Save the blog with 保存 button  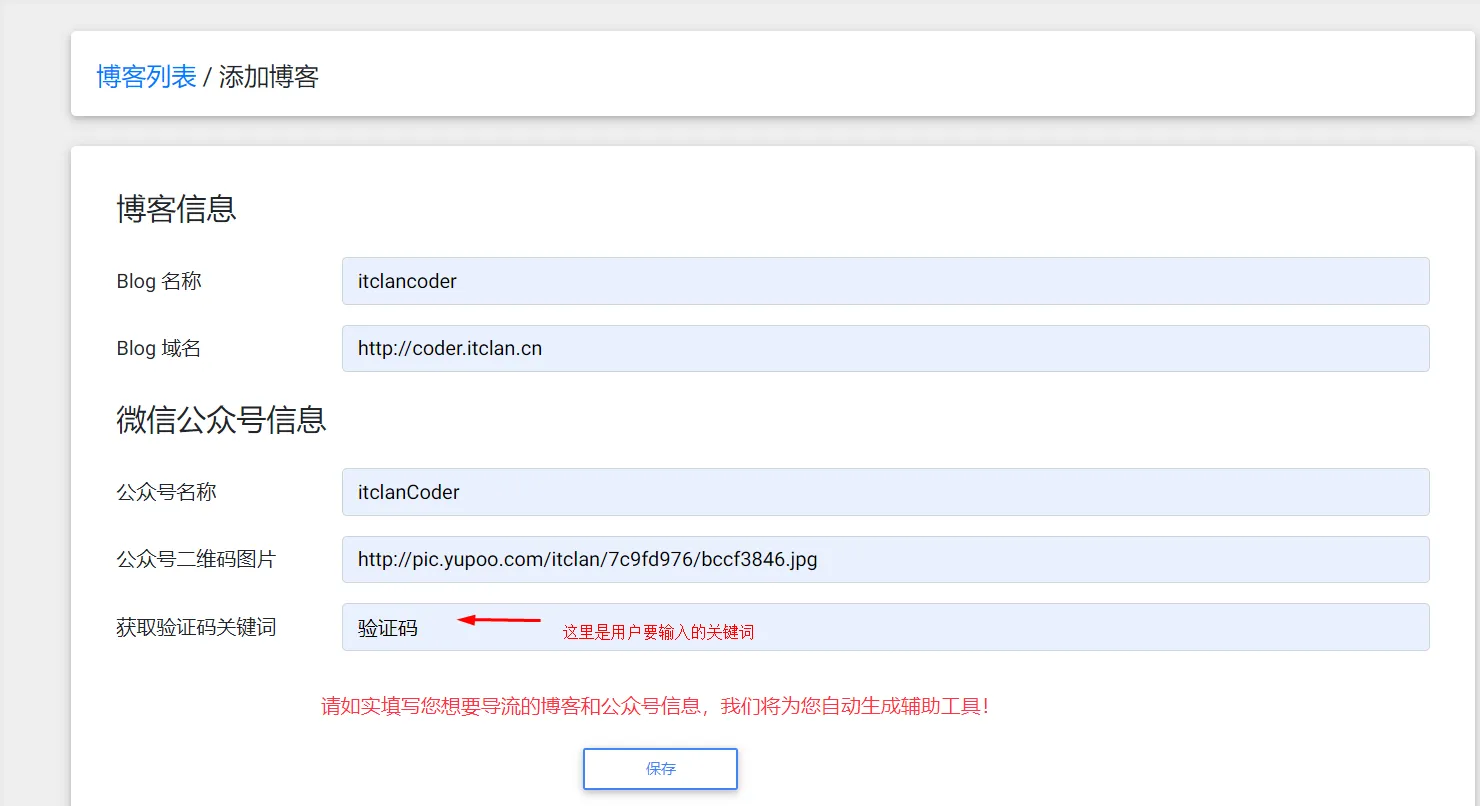point(660,769)
